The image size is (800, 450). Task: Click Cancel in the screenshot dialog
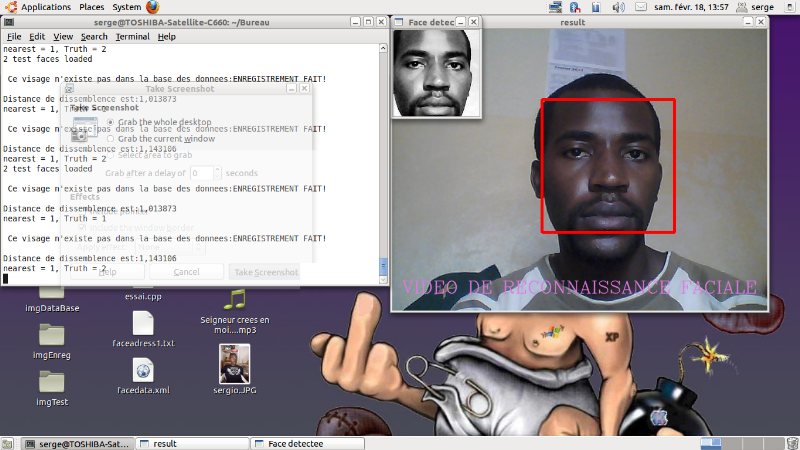(x=186, y=272)
